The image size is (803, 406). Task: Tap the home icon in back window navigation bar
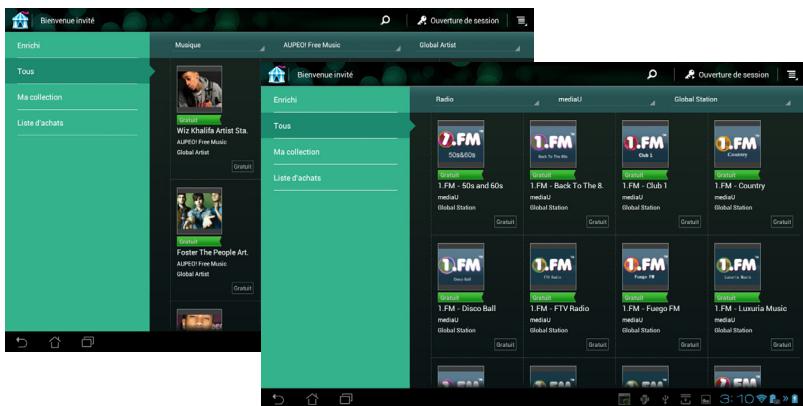click(55, 342)
